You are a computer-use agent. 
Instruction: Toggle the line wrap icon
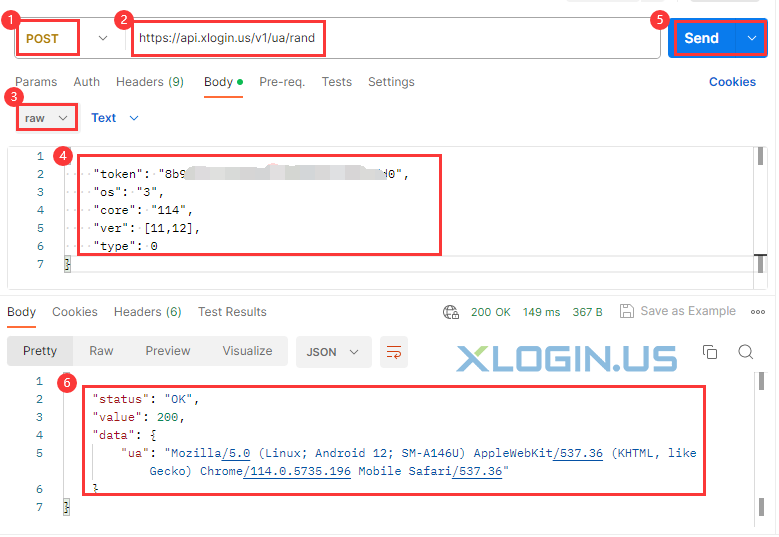click(394, 352)
